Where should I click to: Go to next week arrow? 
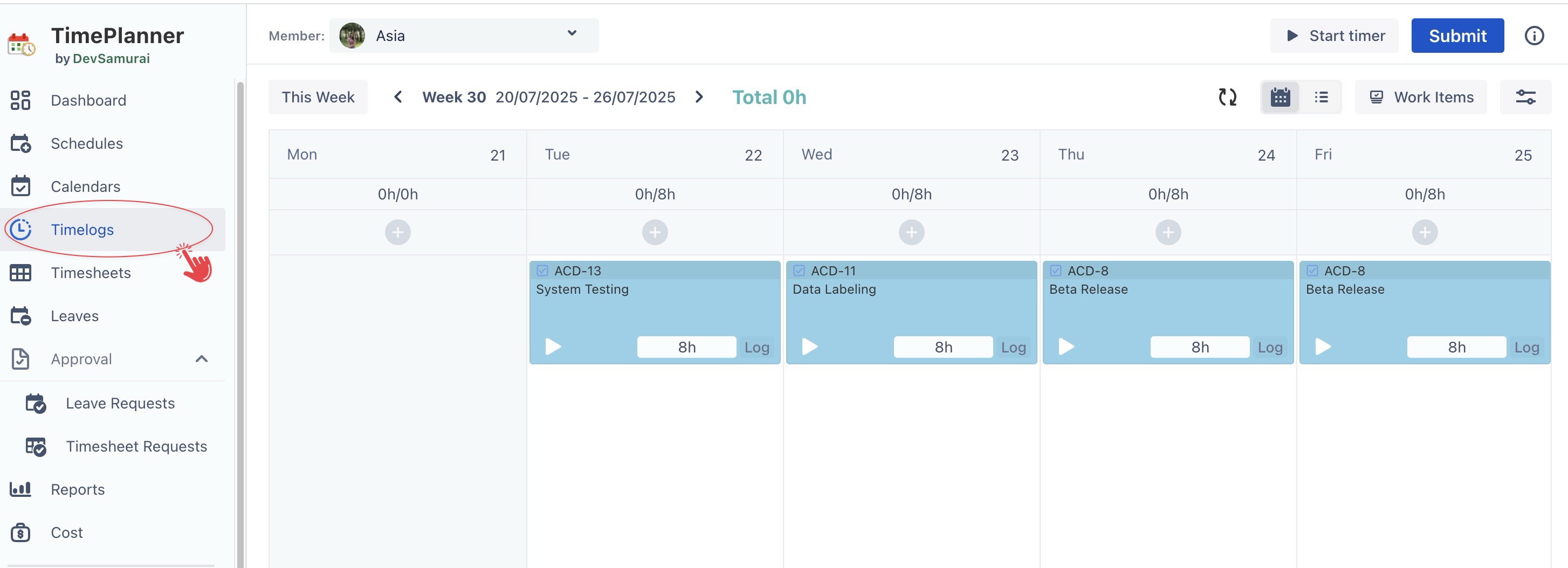click(x=699, y=98)
